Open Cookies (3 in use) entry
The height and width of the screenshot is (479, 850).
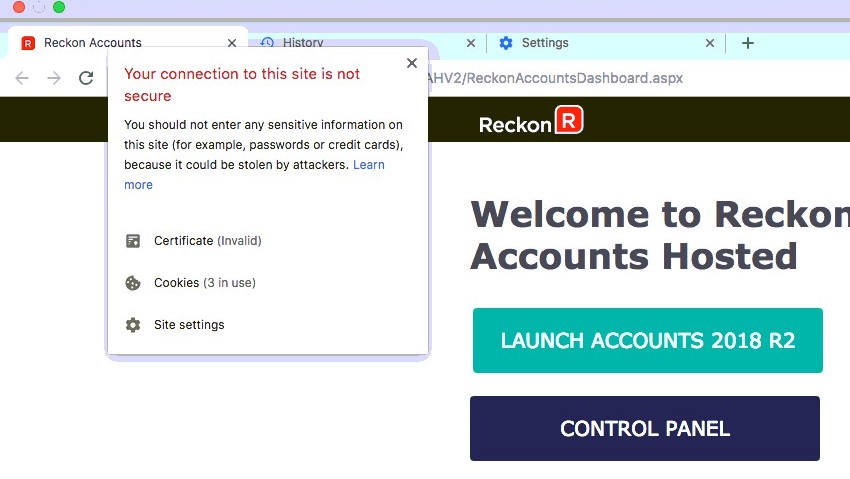coord(205,283)
